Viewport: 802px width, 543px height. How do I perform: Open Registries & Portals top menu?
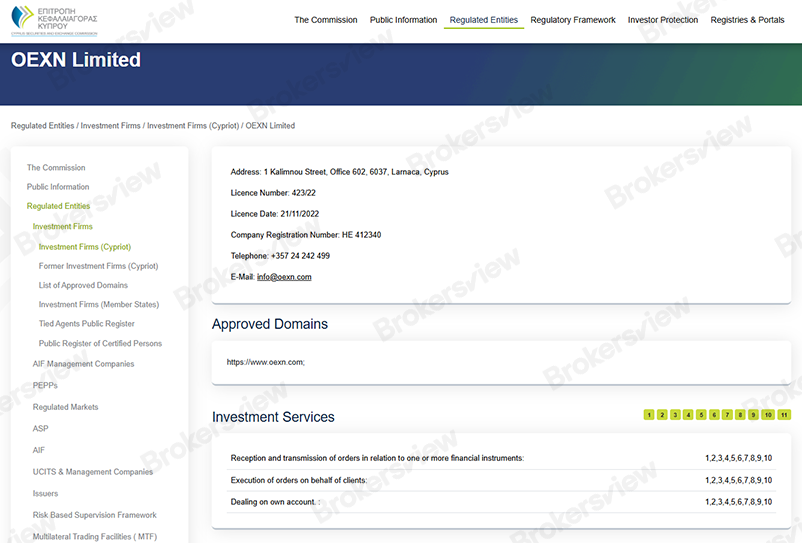(x=747, y=20)
